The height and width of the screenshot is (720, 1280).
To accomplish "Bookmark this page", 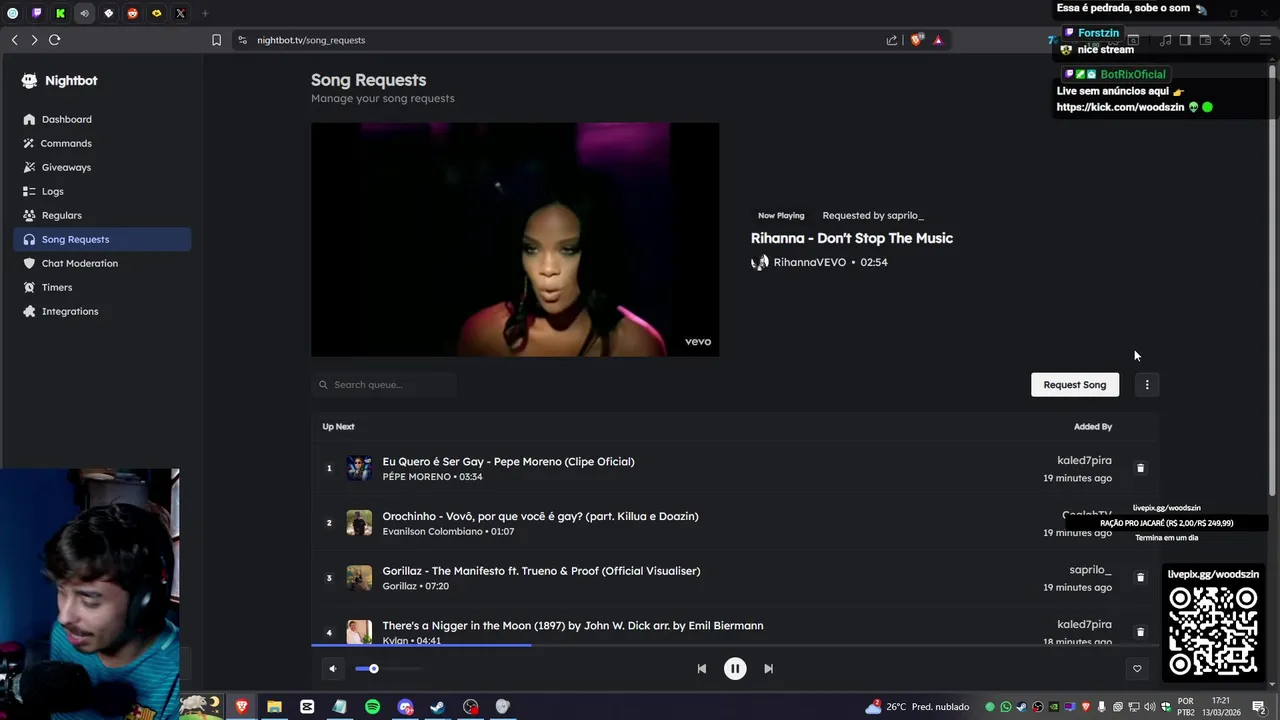I will pyautogui.click(x=216, y=40).
